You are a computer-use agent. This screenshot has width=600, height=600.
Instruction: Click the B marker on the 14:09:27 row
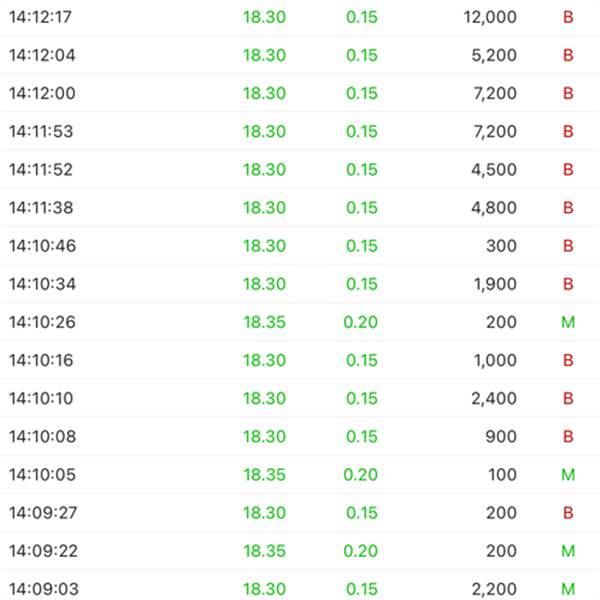pyautogui.click(x=568, y=512)
